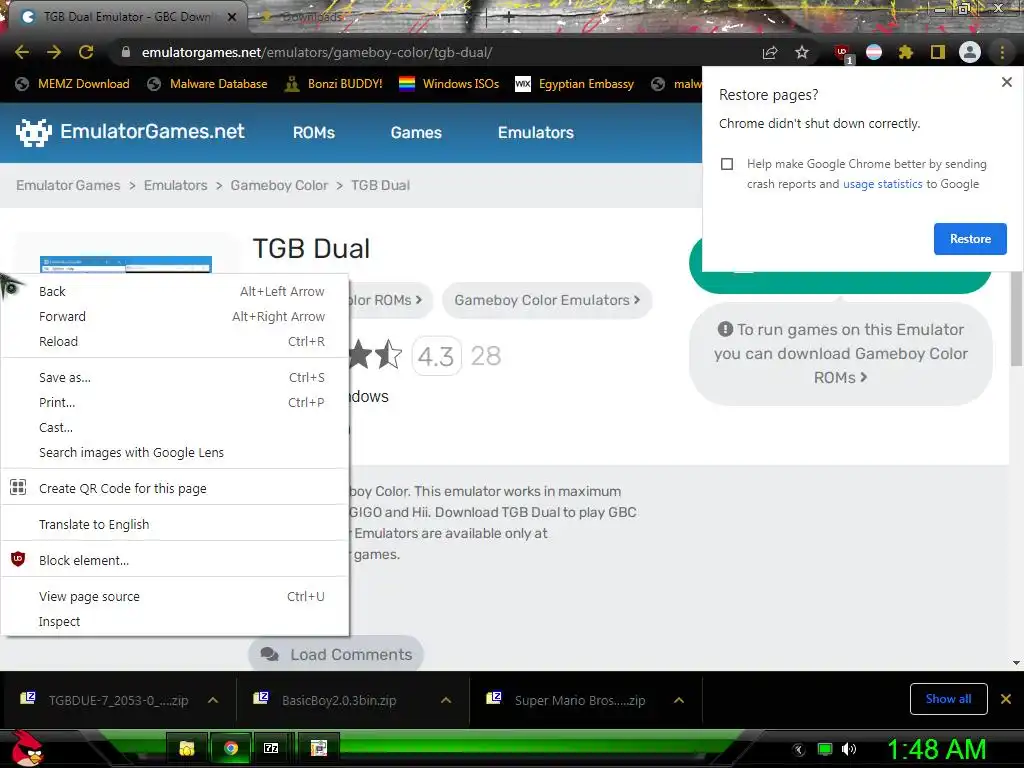Click the 1:48 AM taskbar clock
Viewport: 1024px width, 768px height.
936,749
